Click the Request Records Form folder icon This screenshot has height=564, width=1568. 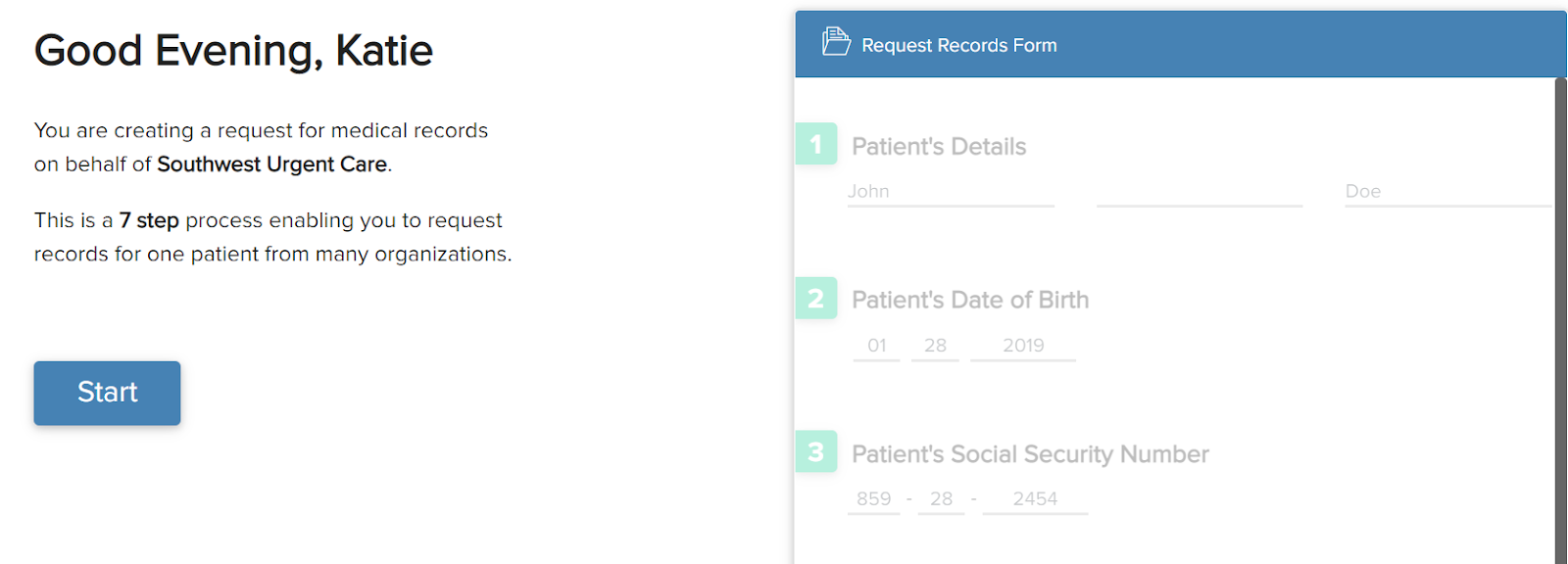pyautogui.click(x=836, y=41)
